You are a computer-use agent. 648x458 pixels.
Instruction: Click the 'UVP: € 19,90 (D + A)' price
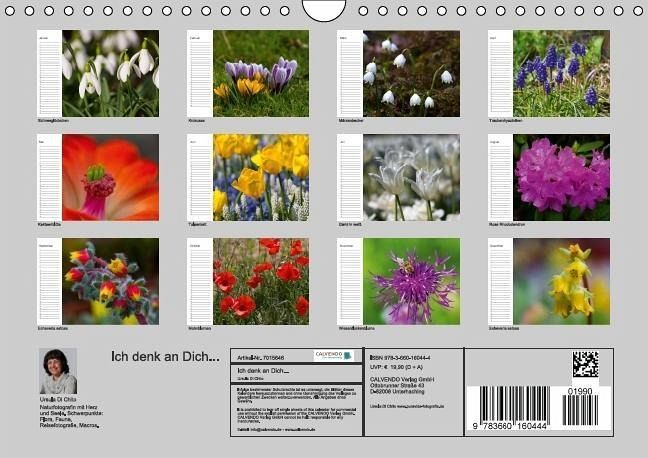(x=396, y=367)
